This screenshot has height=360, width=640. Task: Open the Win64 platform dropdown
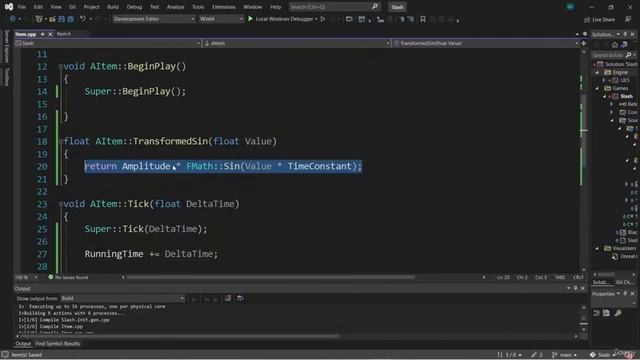click(x=221, y=19)
